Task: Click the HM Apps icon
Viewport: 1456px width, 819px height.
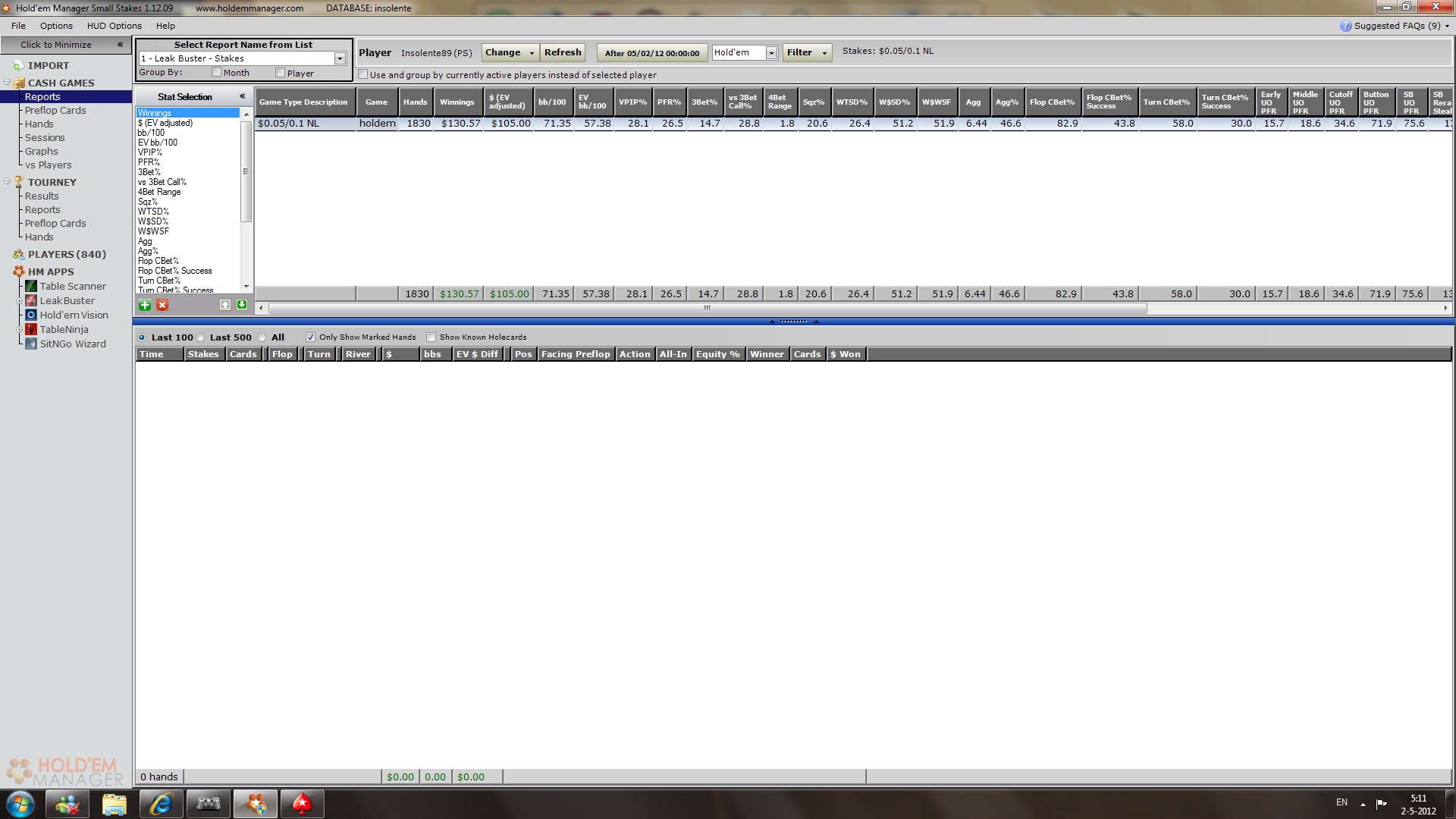Action: click(19, 271)
